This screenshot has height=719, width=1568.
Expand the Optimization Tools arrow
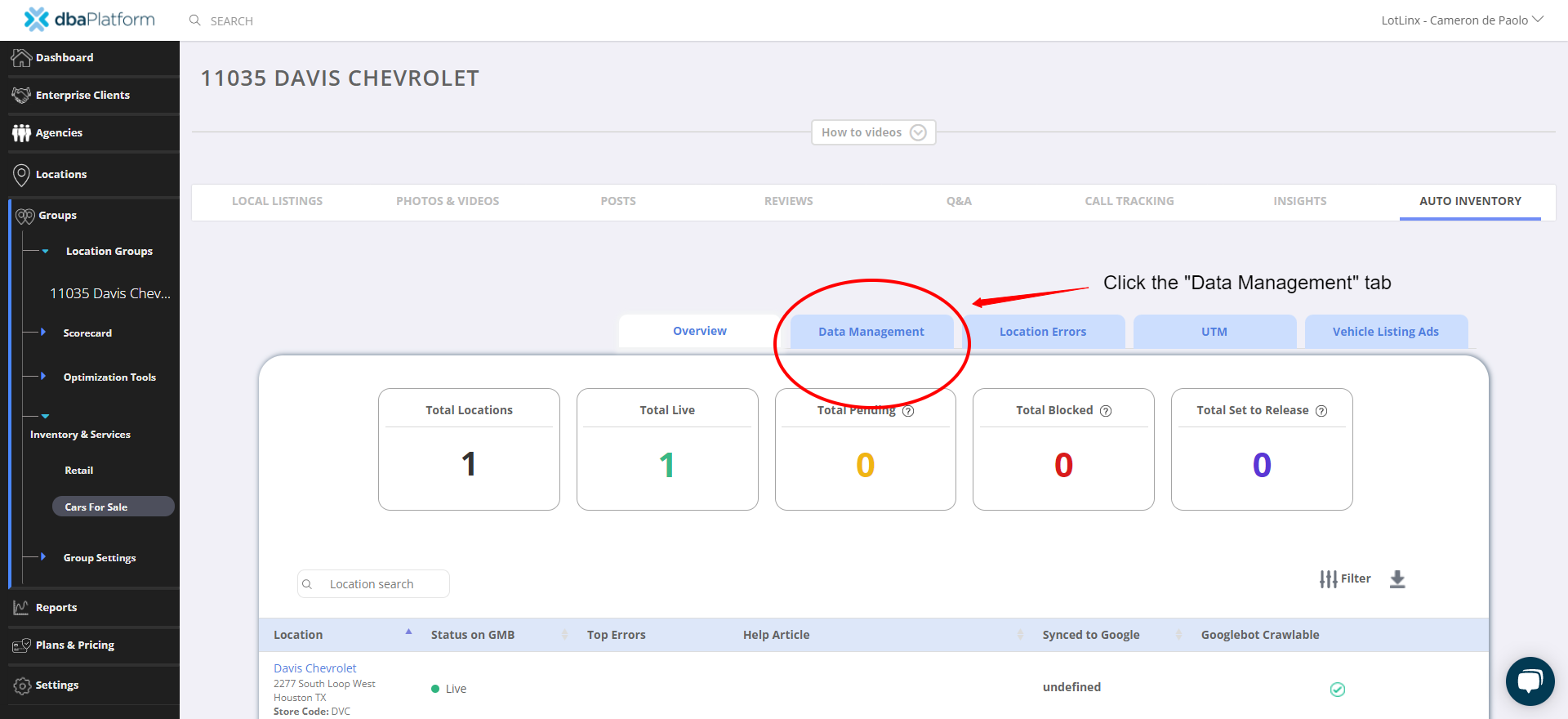click(43, 376)
